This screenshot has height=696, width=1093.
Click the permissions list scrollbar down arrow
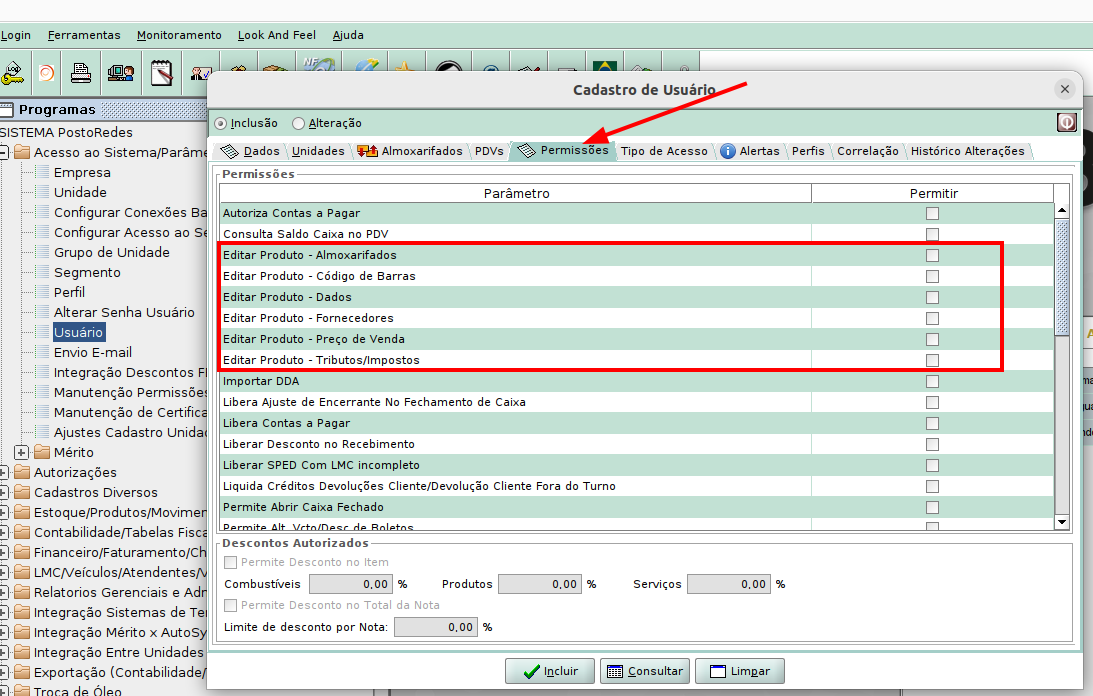1062,522
